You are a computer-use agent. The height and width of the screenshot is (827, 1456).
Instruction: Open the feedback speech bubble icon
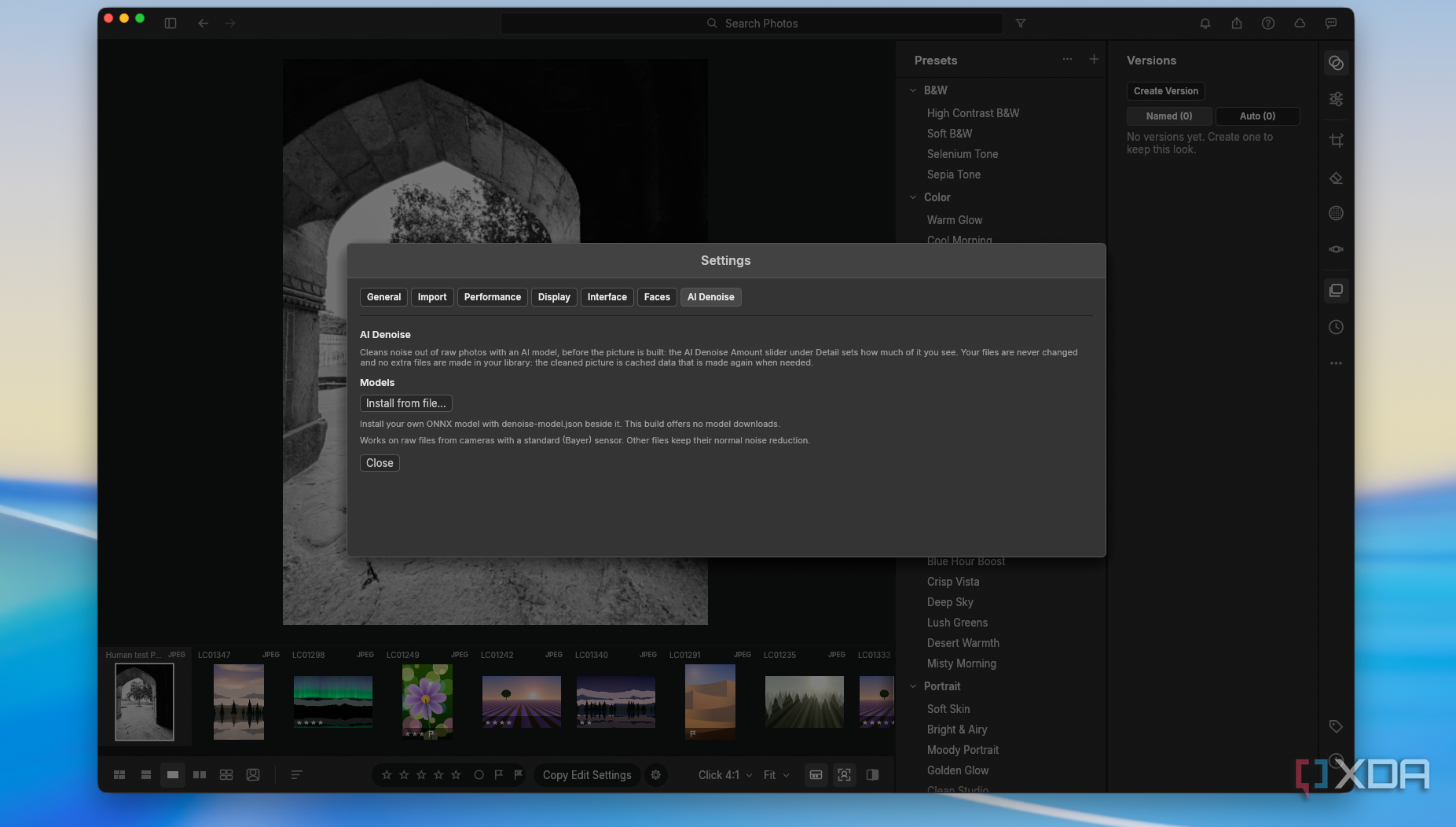coord(1331,24)
